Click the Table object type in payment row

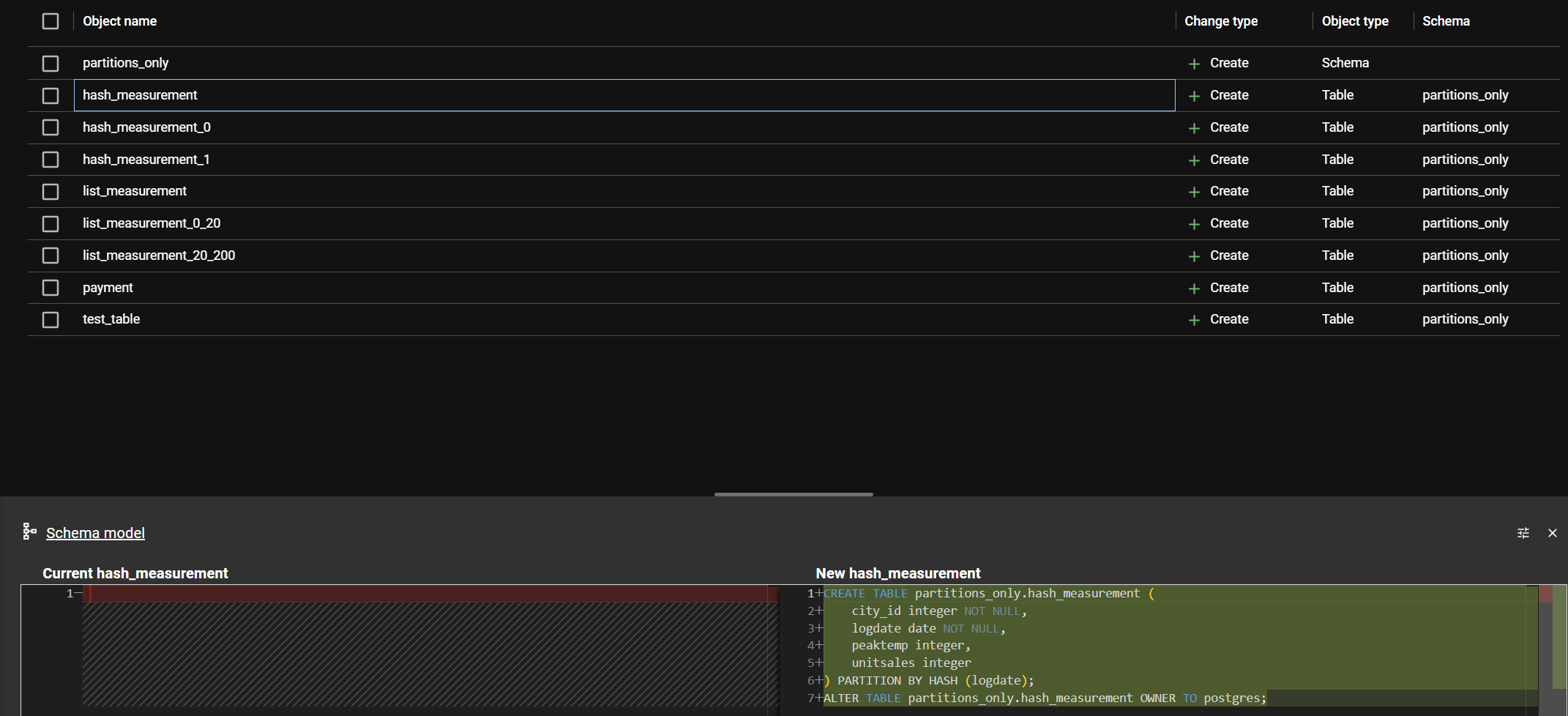(1337, 288)
